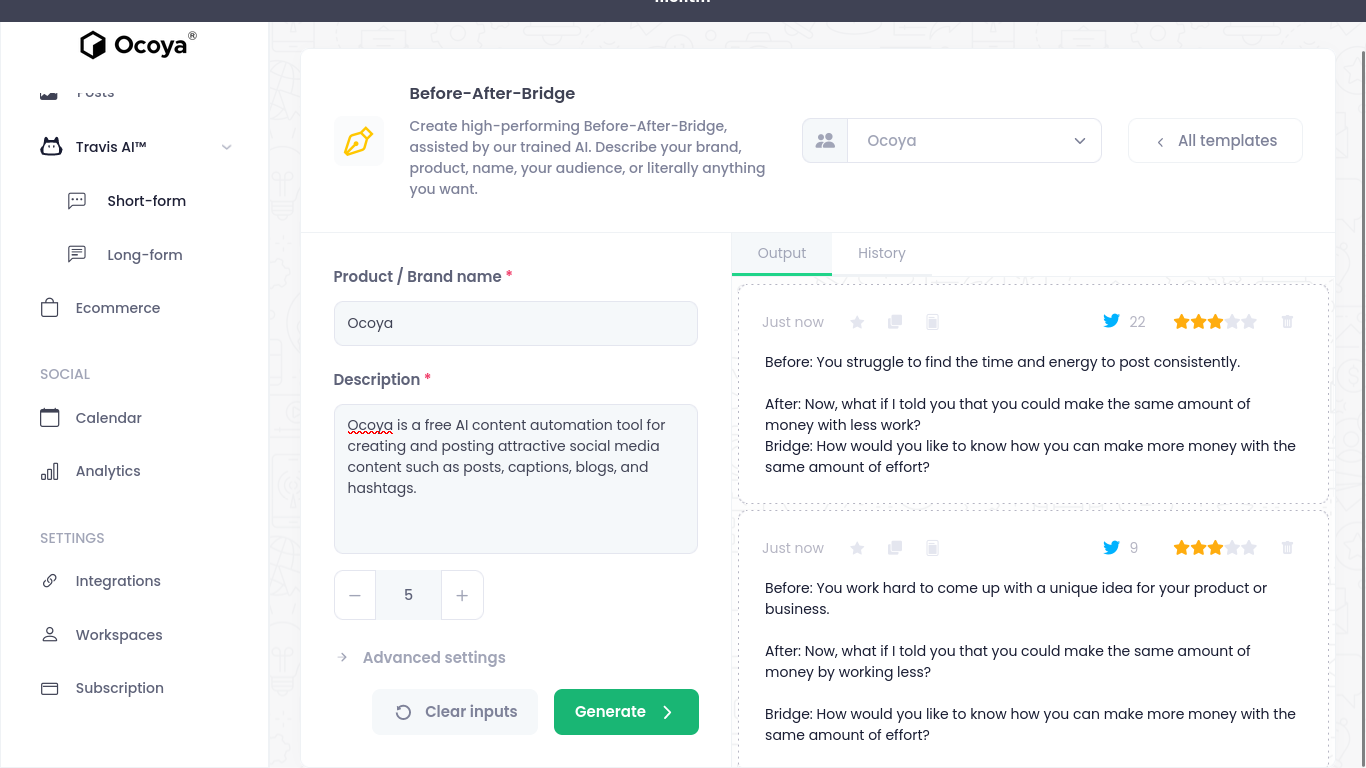Share the first output via Twitter icon
This screenshot has height=768, width=1366.
[x=1111, y=321]
